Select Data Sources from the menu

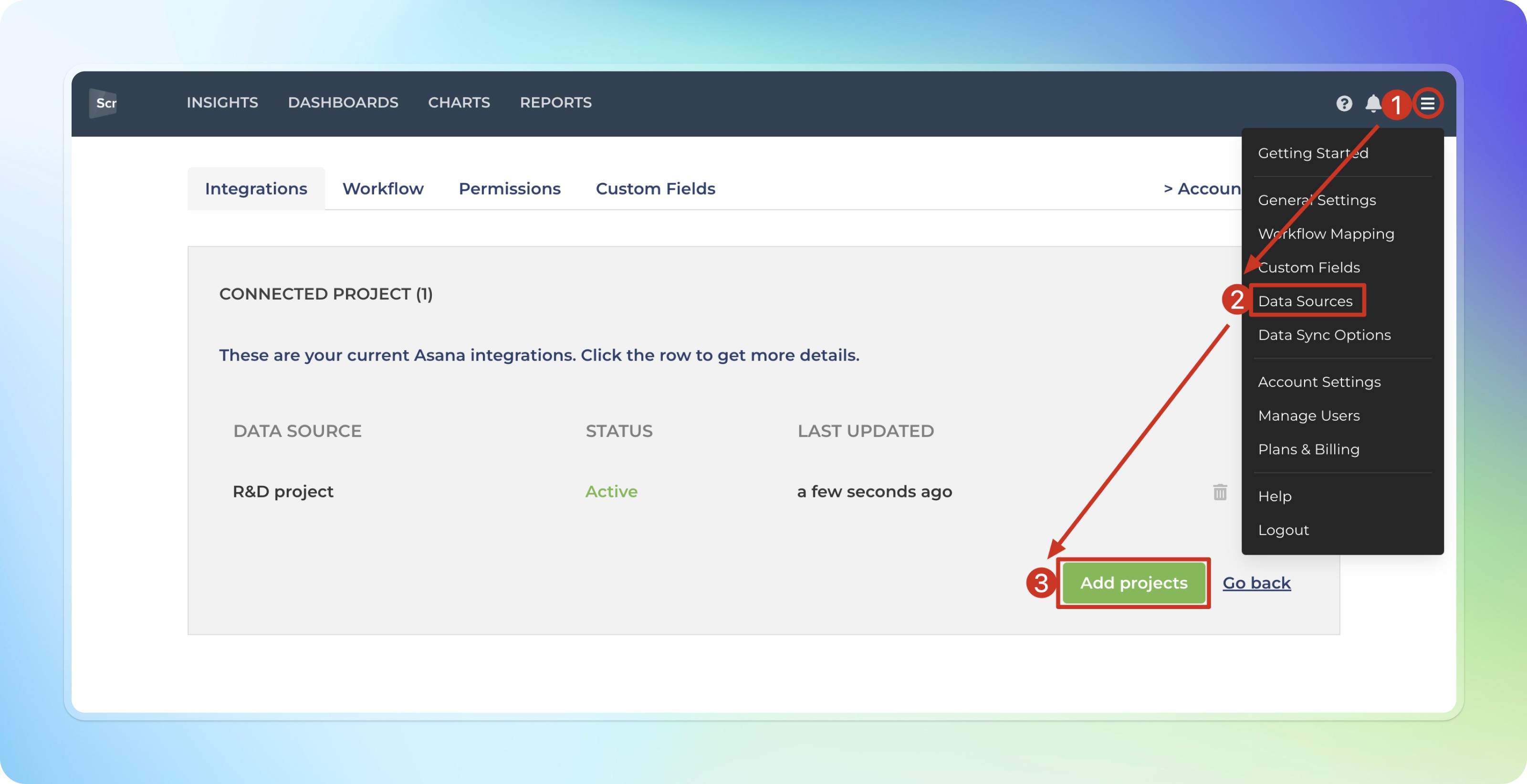pyautogui.click(x=1305, y=301)
